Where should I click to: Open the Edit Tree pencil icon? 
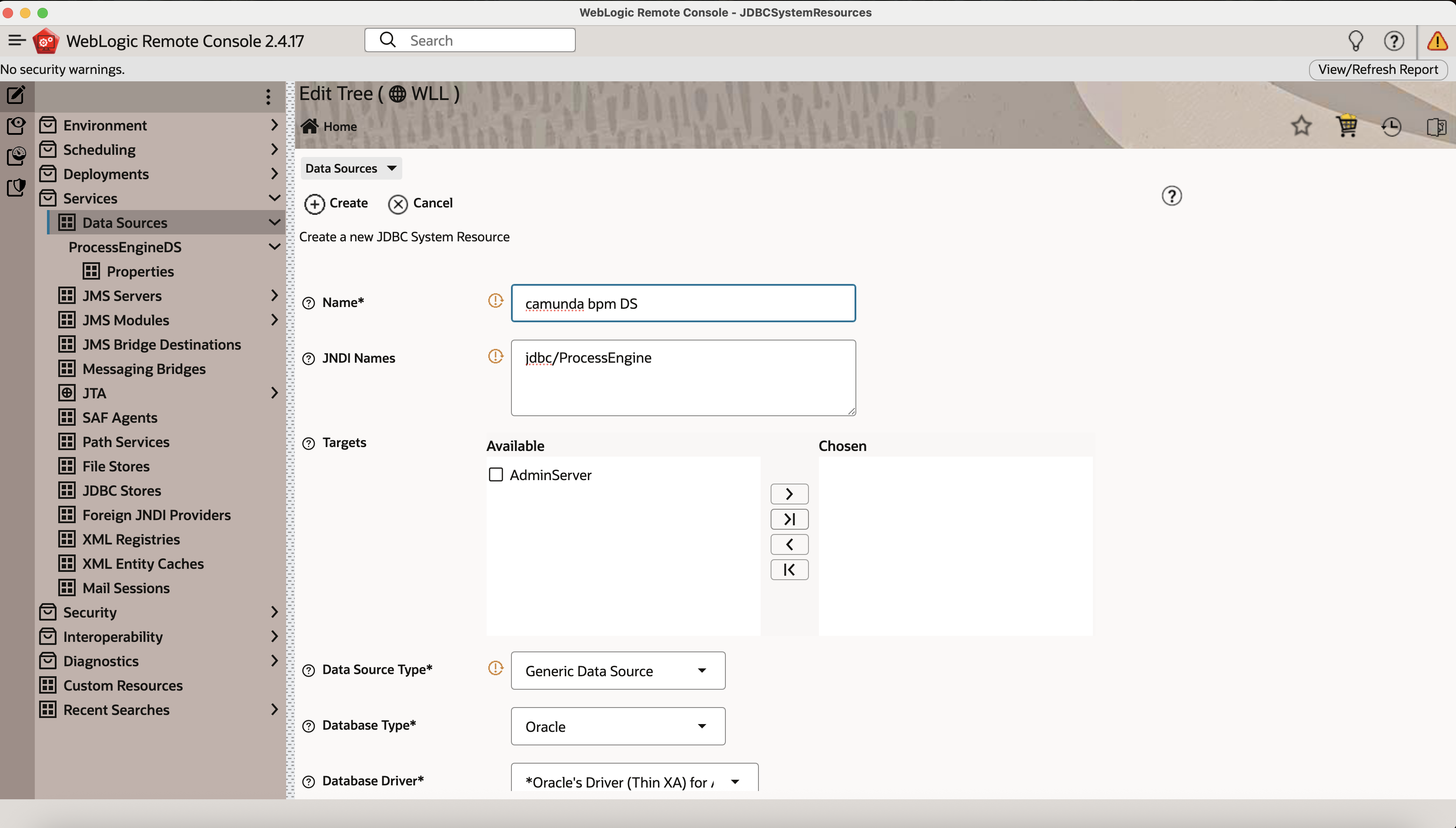click(x=16, y=94)
